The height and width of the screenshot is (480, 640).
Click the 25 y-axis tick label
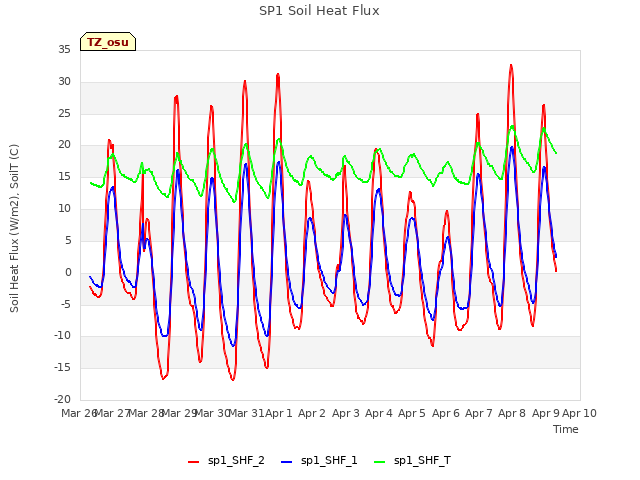tap(64, 113)
